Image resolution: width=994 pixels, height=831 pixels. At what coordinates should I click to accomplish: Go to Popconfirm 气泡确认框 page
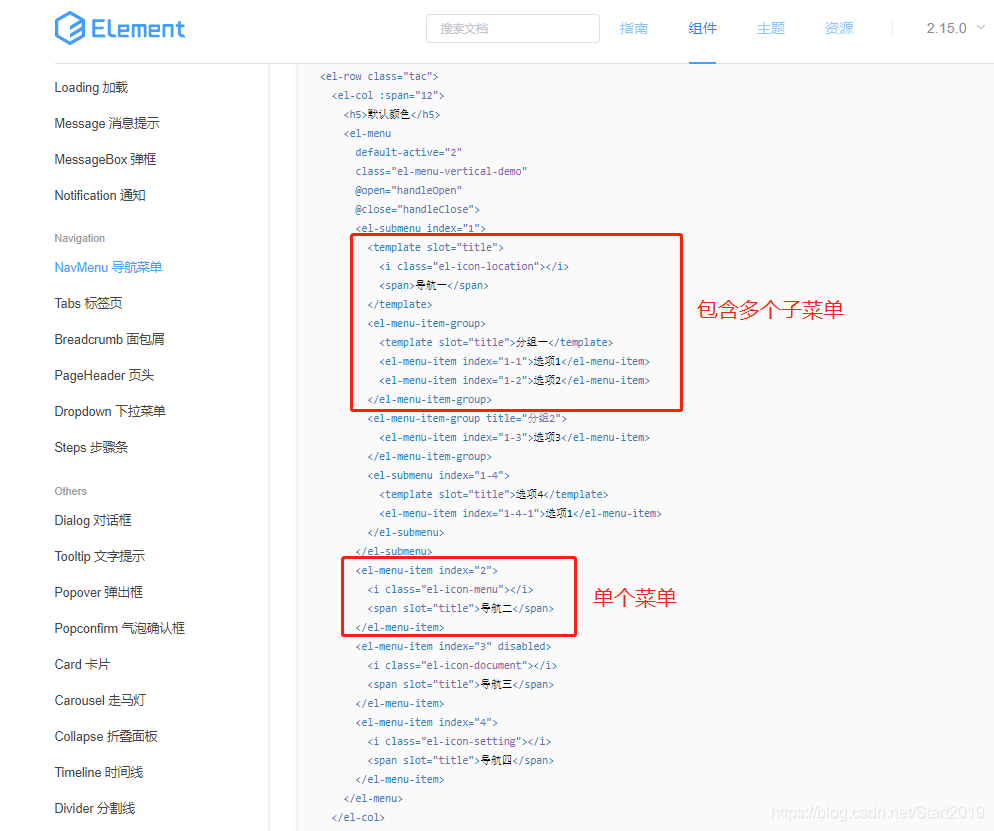[x=120, y=629]
